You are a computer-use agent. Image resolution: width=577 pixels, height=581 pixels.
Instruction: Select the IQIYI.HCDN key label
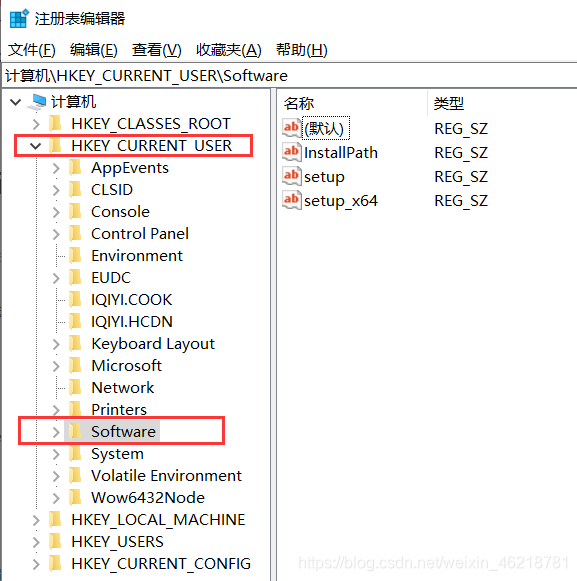tap(132, 321)
